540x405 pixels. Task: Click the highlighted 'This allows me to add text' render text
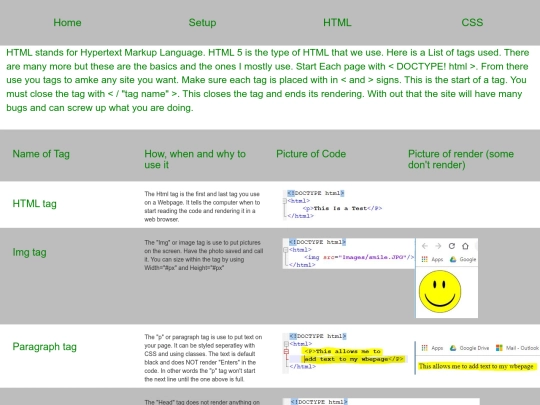tap(477, 366)
